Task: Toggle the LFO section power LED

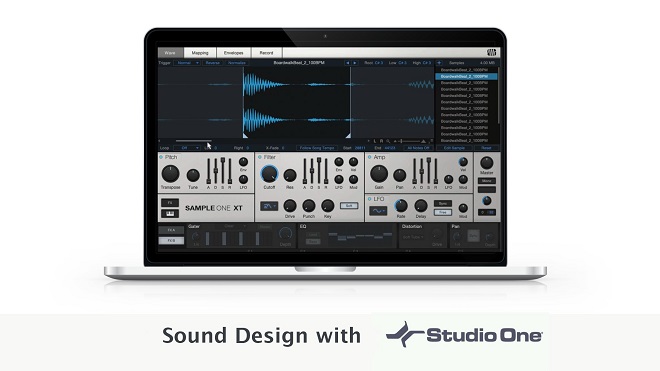Action: [x=370, y=199]
